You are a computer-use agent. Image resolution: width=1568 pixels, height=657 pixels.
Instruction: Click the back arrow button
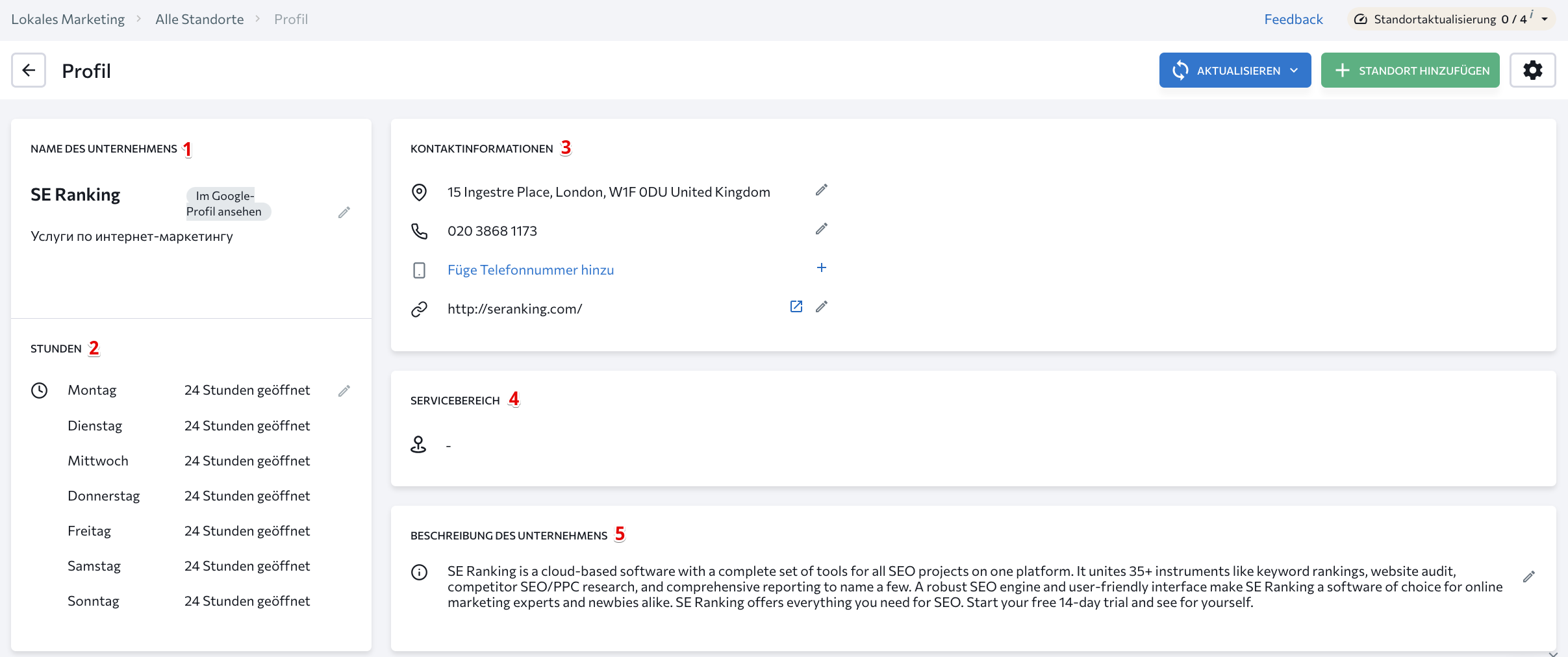coord(29,70)
